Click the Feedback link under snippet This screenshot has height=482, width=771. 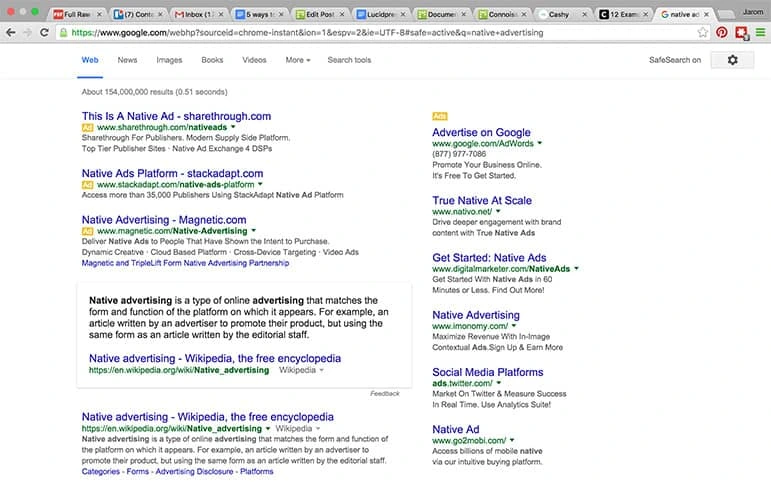click(x=385, y=393)
